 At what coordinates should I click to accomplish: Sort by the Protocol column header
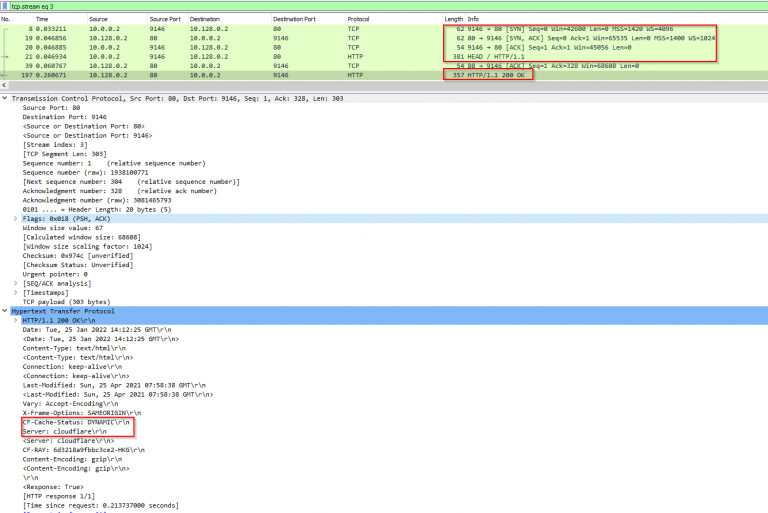pos(358,19)
